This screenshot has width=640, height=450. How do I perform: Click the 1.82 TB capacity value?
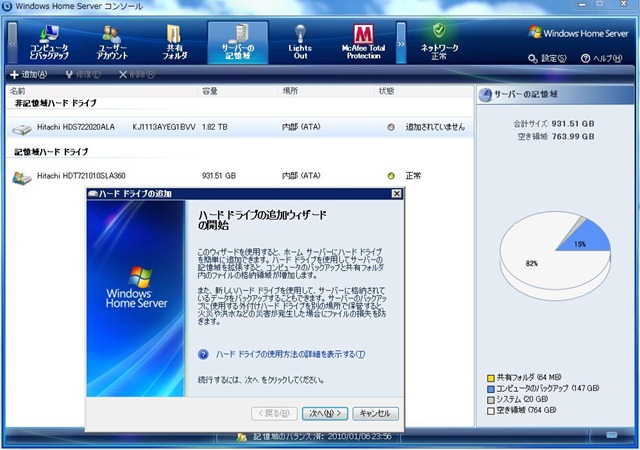pyautogui.click(x=215, y=127)
